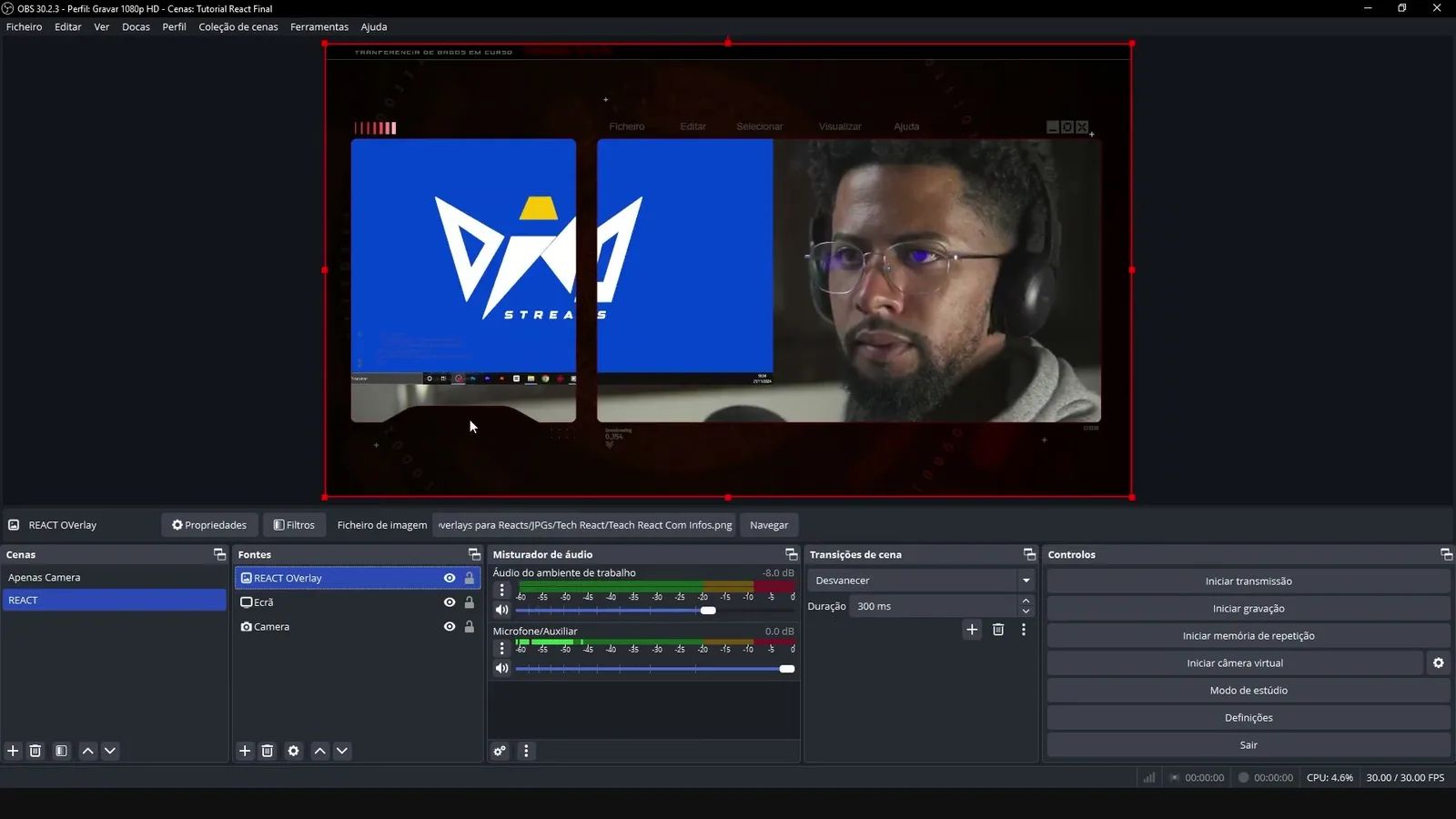Click Iniciar transmissão button
Screen dimensions: 1456x819
pyautogui.click(x=1249, y=581)
